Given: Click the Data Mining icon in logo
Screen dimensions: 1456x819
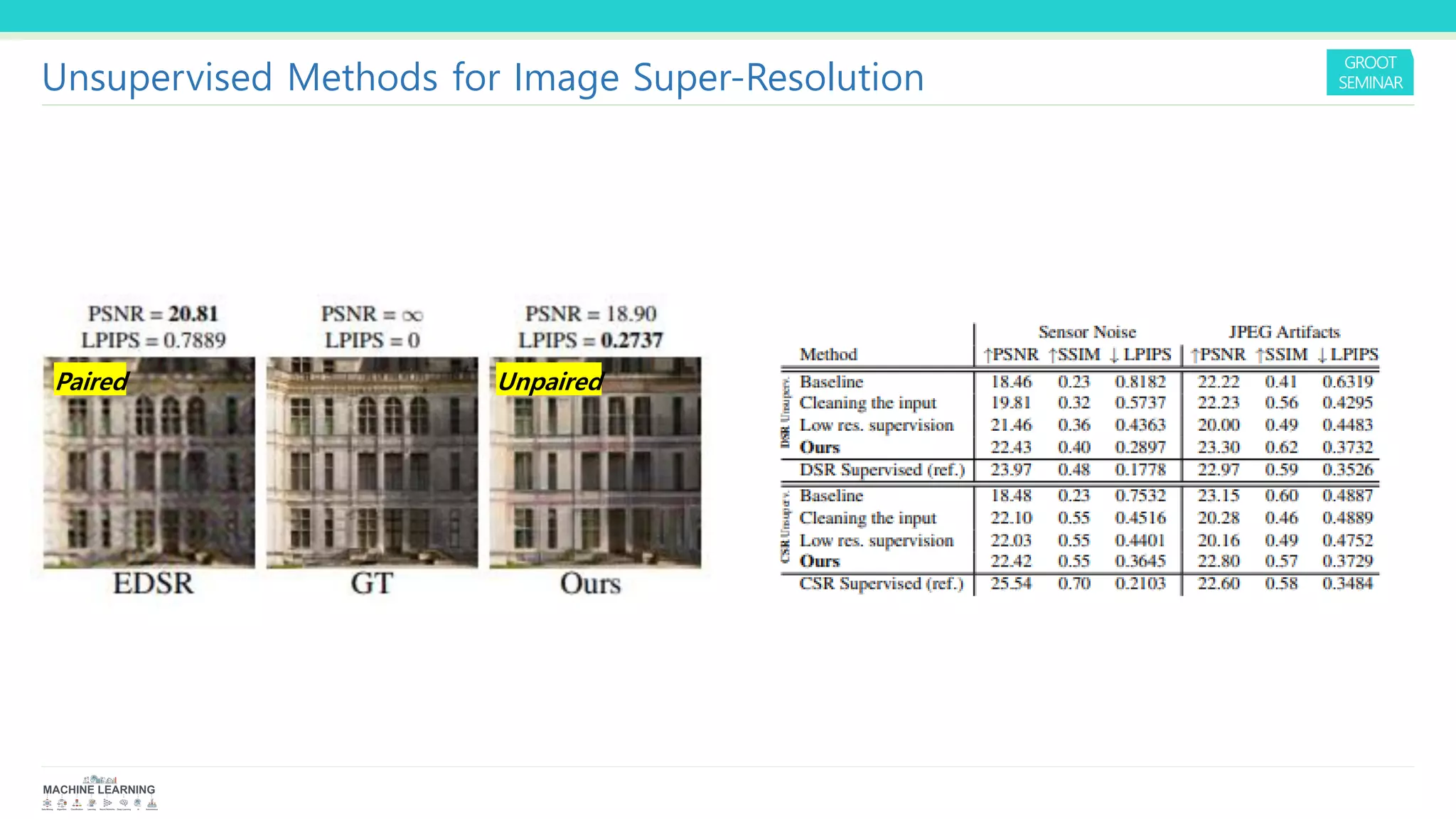Looking at the screenshot, I should point(47,803).
